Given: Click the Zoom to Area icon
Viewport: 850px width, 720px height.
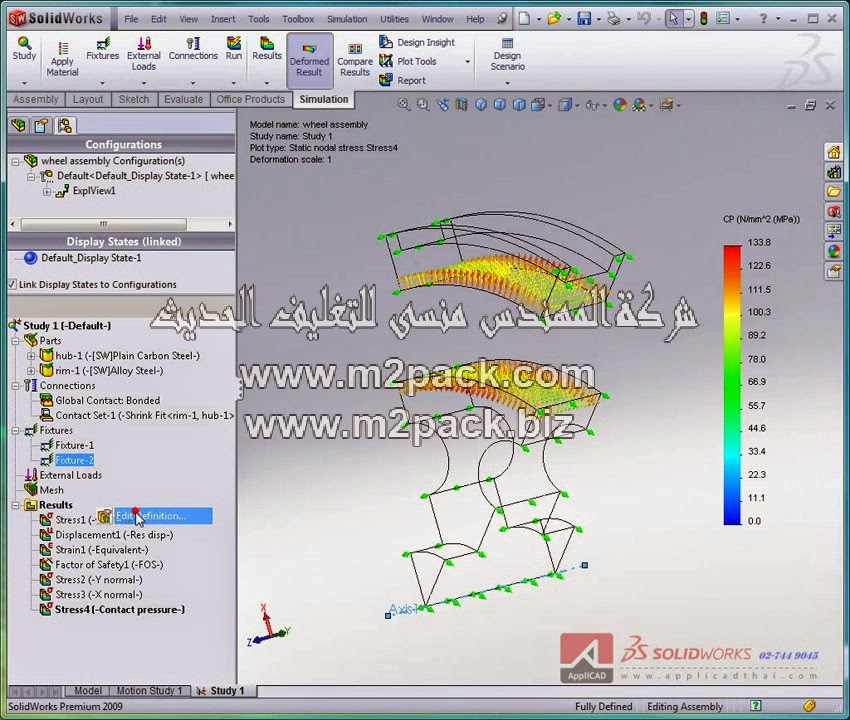Looking at the screenshot, I should 423,105.
